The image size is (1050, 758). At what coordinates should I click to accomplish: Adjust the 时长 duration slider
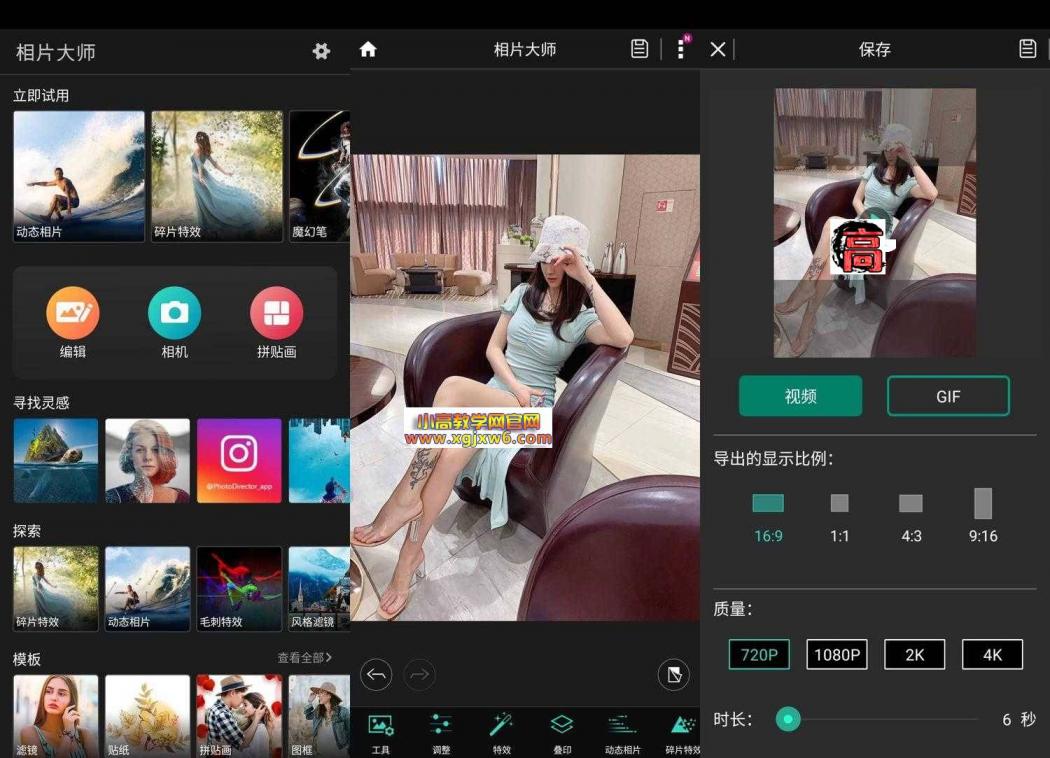click(788, 719)
